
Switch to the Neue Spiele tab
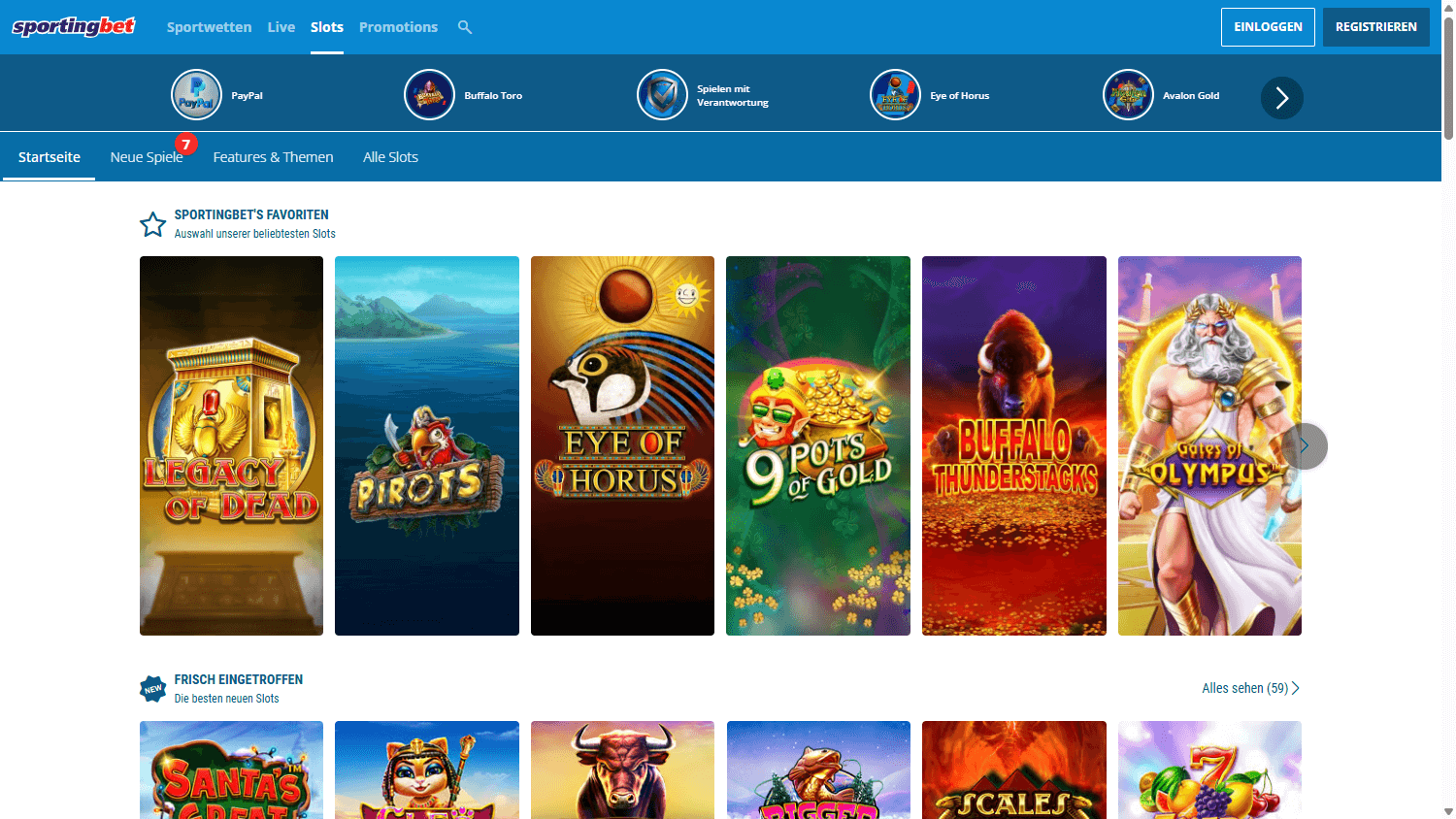(147, 156)
